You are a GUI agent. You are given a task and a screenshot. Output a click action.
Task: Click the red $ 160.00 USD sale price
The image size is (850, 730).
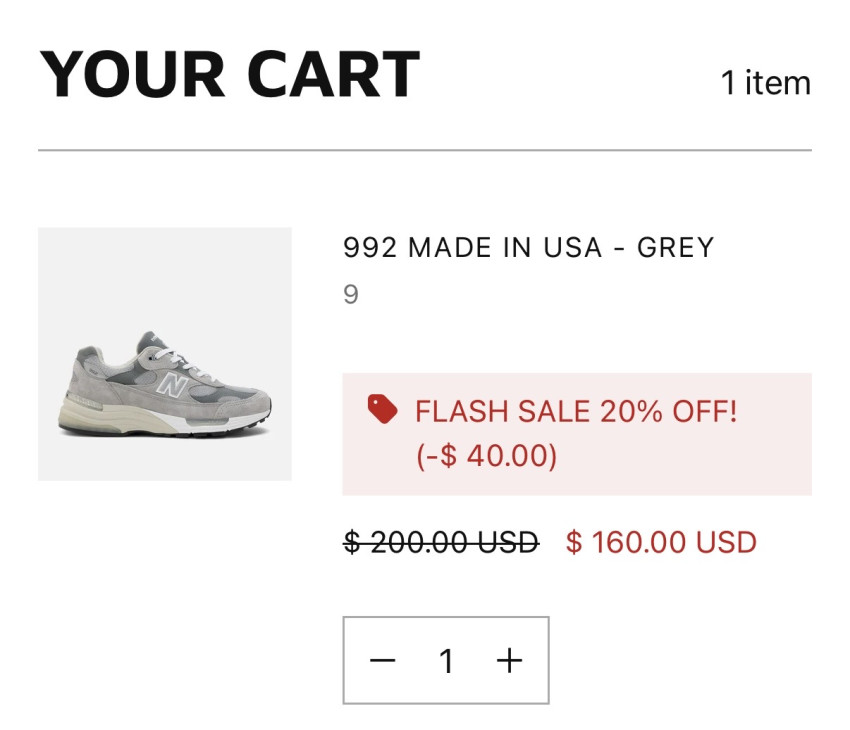[661, 543]
